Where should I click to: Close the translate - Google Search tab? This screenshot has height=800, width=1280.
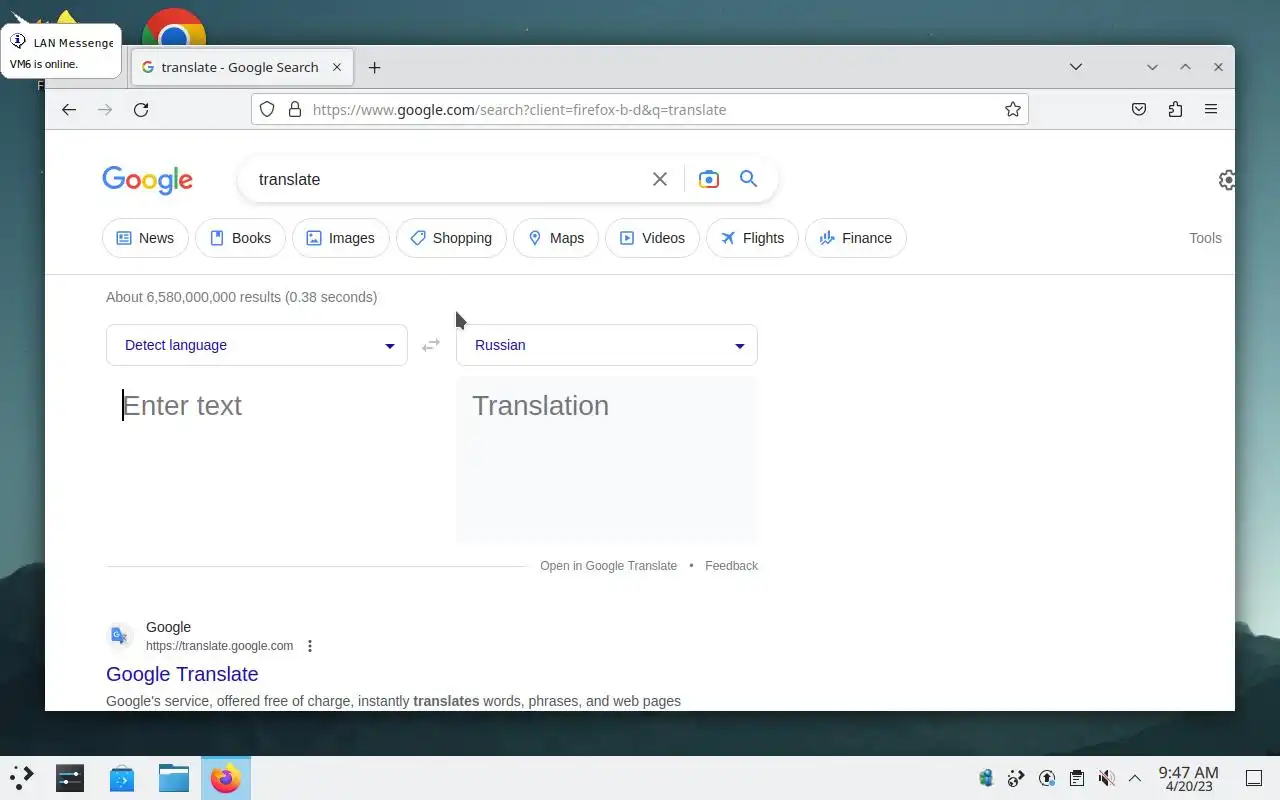click(337, 67)
